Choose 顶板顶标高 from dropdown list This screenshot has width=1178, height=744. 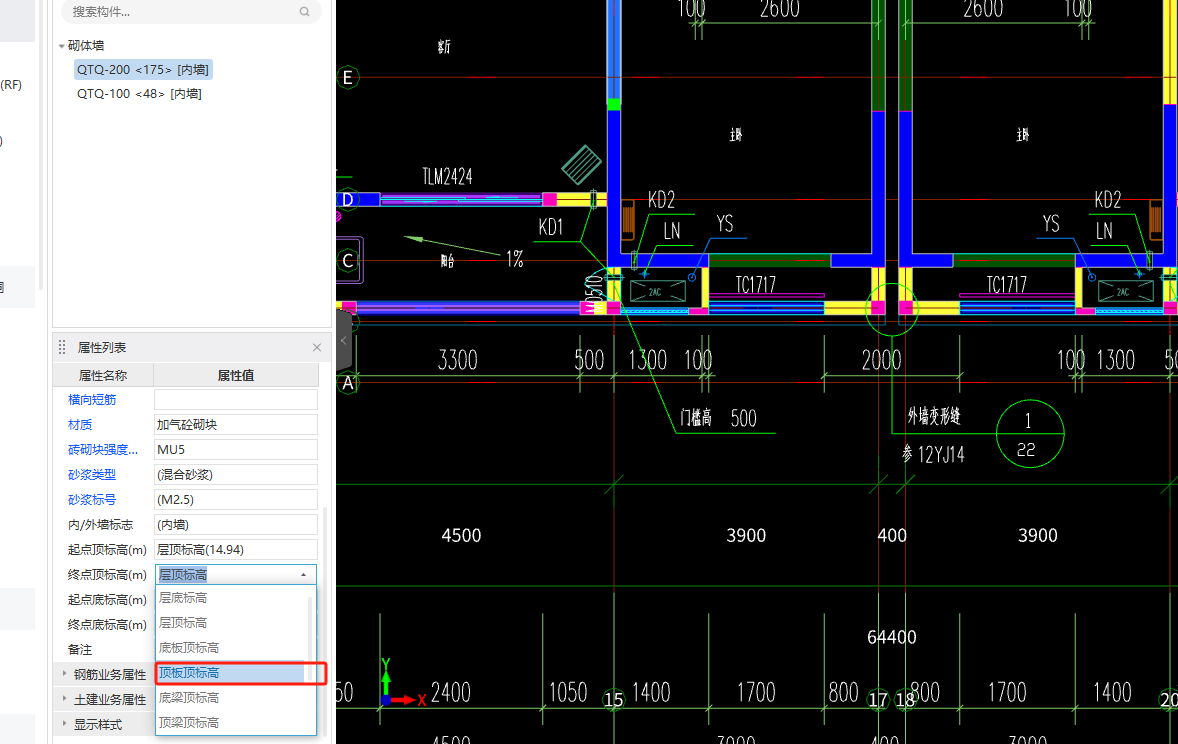click(x=231, y=673)
